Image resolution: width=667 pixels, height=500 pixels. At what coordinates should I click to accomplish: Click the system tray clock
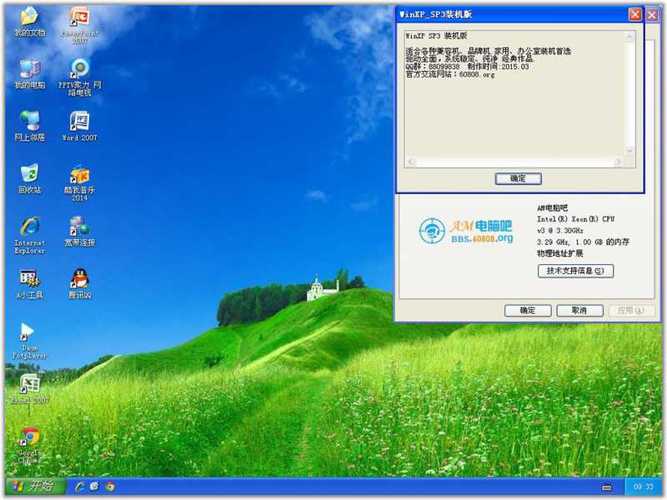coord(643,487)
